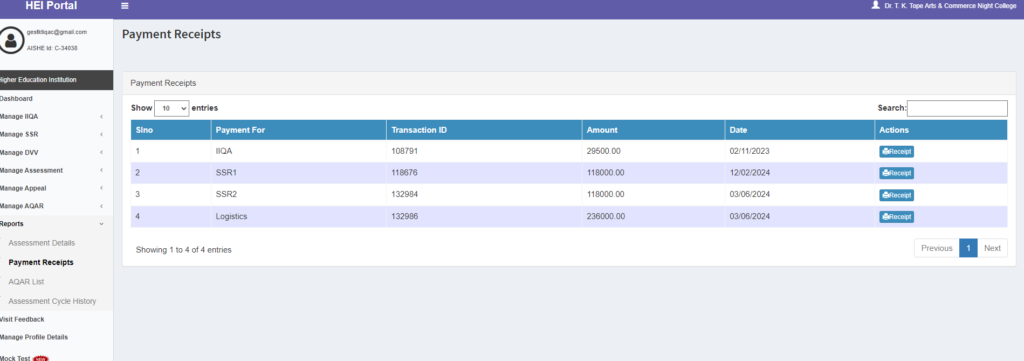Select page 1 in pagination

click(968, 248)
